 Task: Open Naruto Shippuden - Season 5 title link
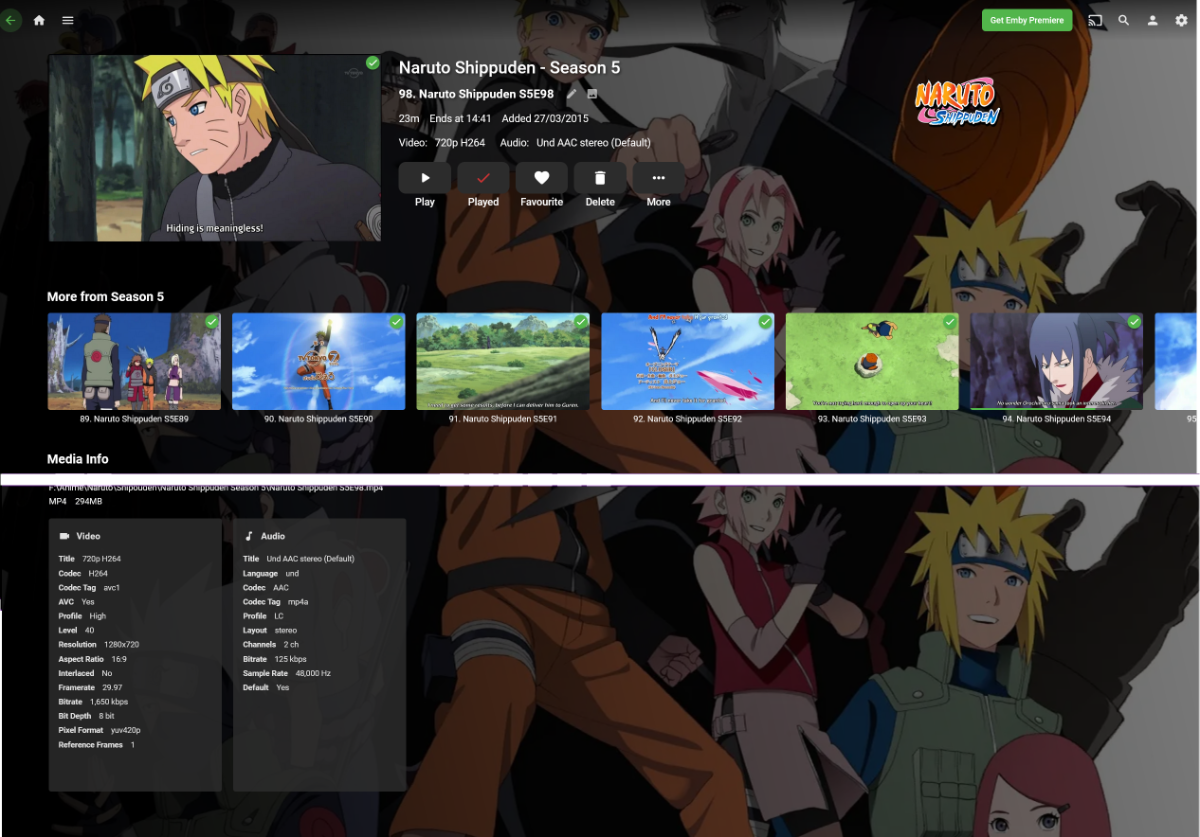click(509, 68)
